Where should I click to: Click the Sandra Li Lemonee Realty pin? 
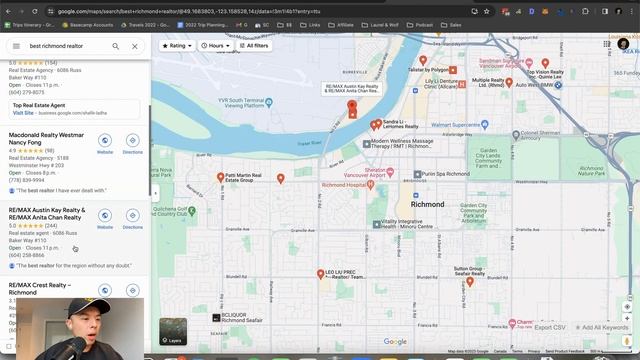click(378, 123)
